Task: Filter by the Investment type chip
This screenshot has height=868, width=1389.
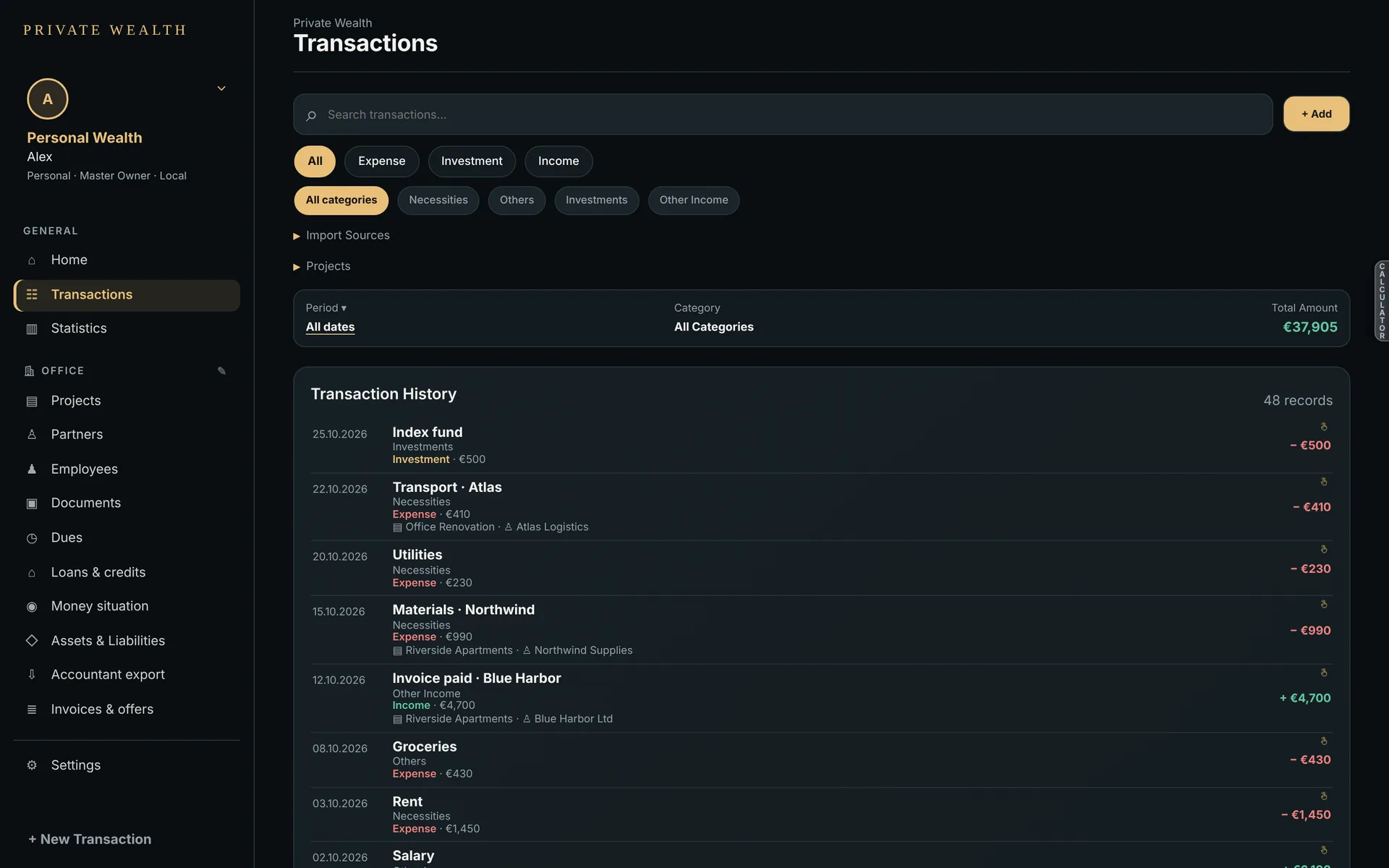Action: click(x=472, y=161)
